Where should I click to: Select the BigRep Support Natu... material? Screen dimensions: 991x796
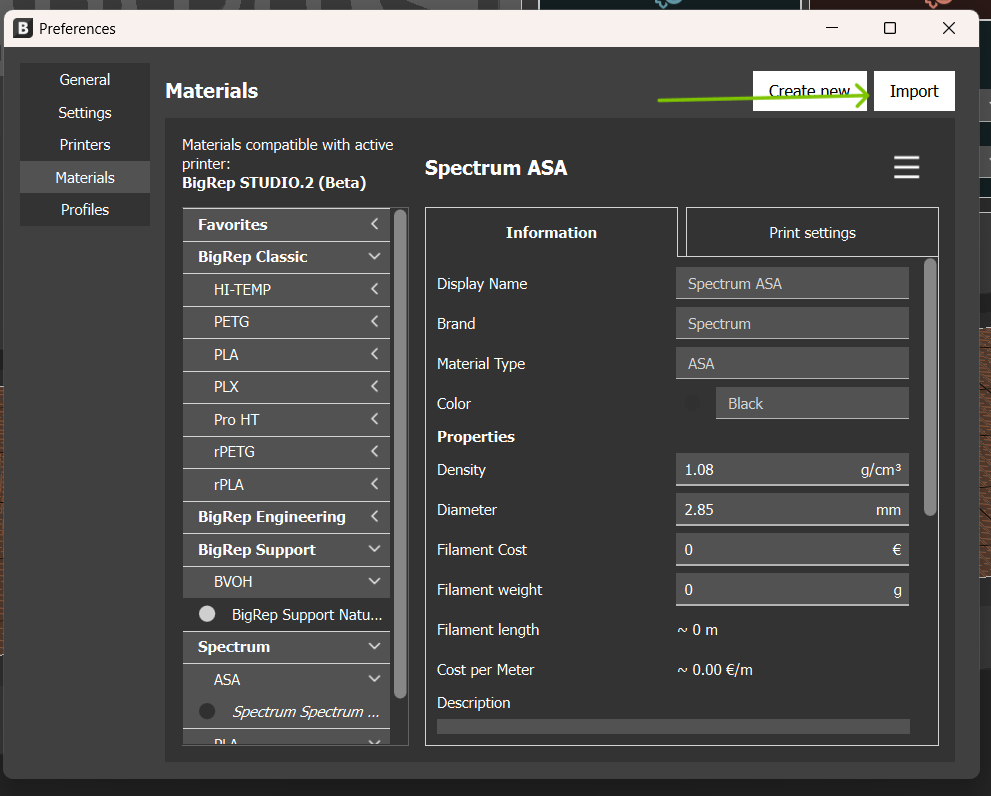click(x=286, y=615)
